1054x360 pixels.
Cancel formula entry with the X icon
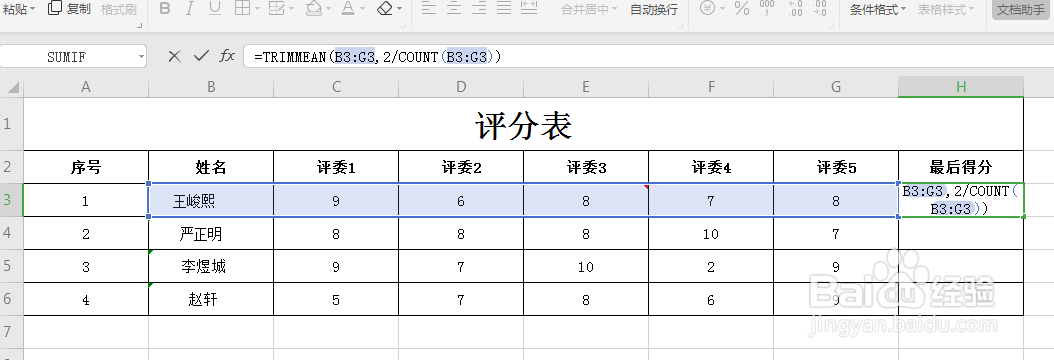[175, 56]
